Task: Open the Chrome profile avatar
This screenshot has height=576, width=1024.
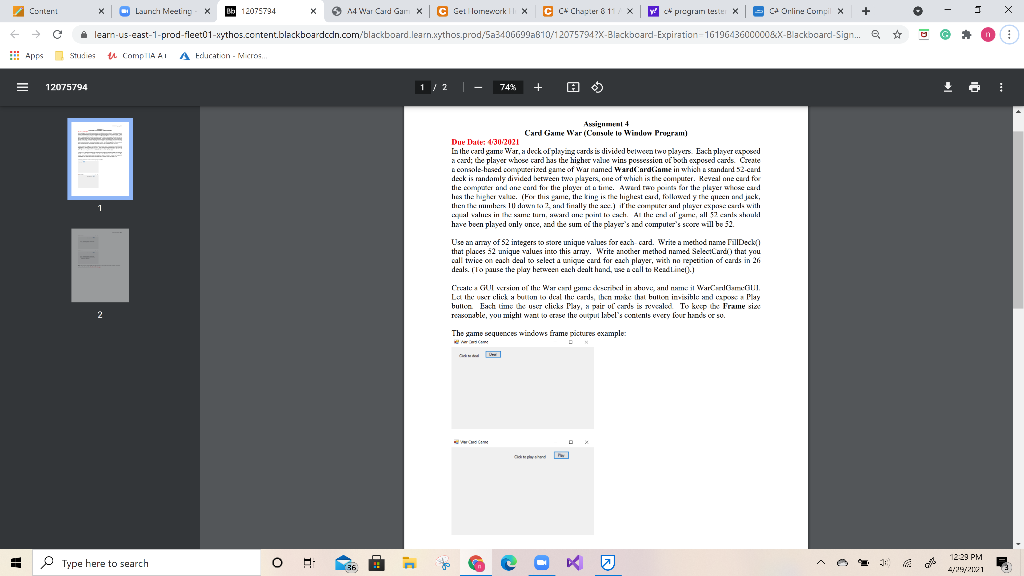Action: (x=988, y=35)
